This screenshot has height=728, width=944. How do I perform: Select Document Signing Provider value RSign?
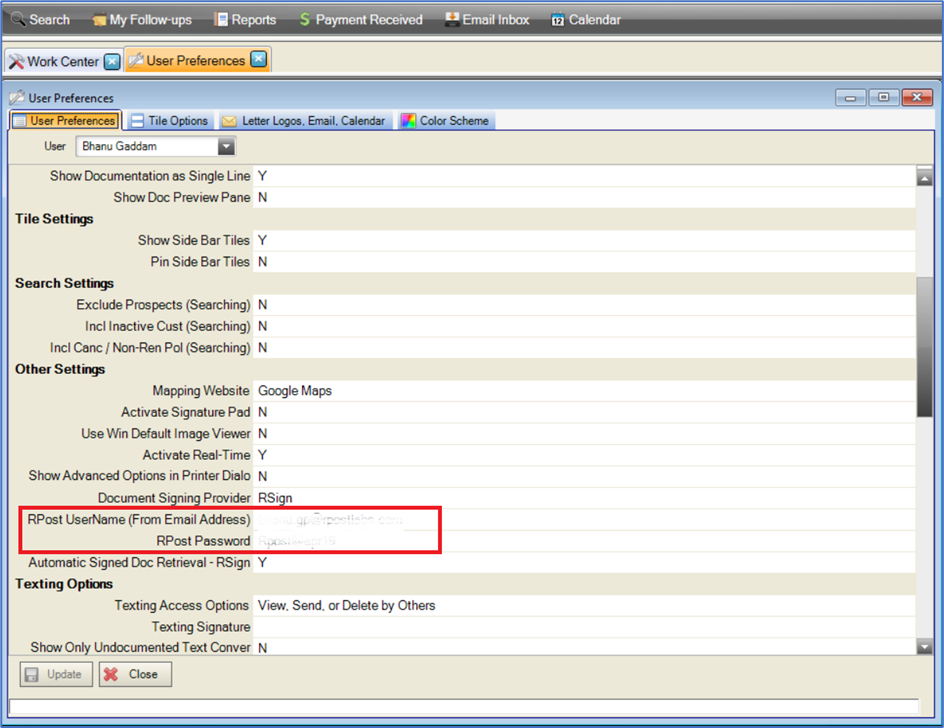(275, 498)
